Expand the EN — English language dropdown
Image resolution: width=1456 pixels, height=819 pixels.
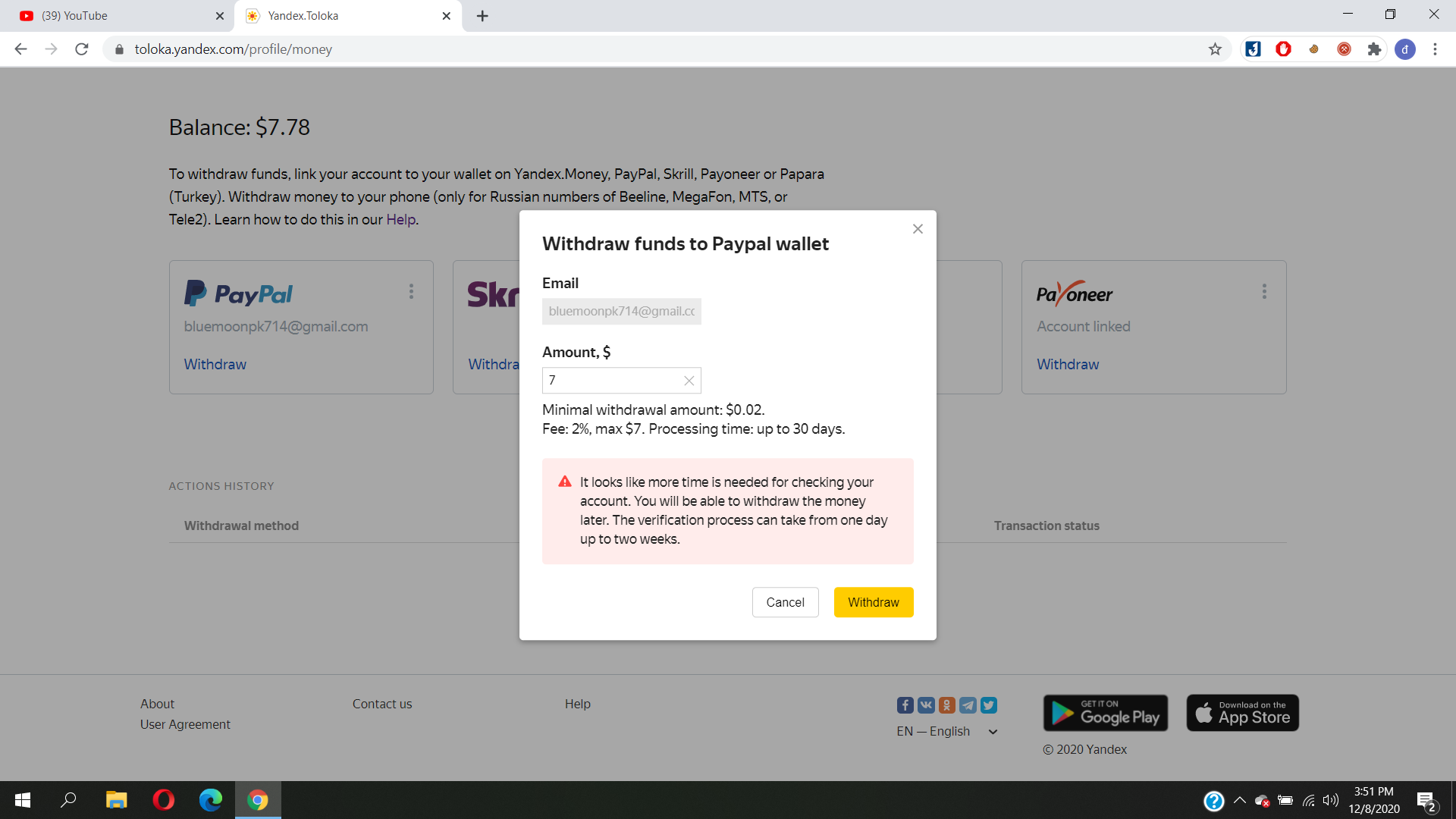tap(947, 731)
